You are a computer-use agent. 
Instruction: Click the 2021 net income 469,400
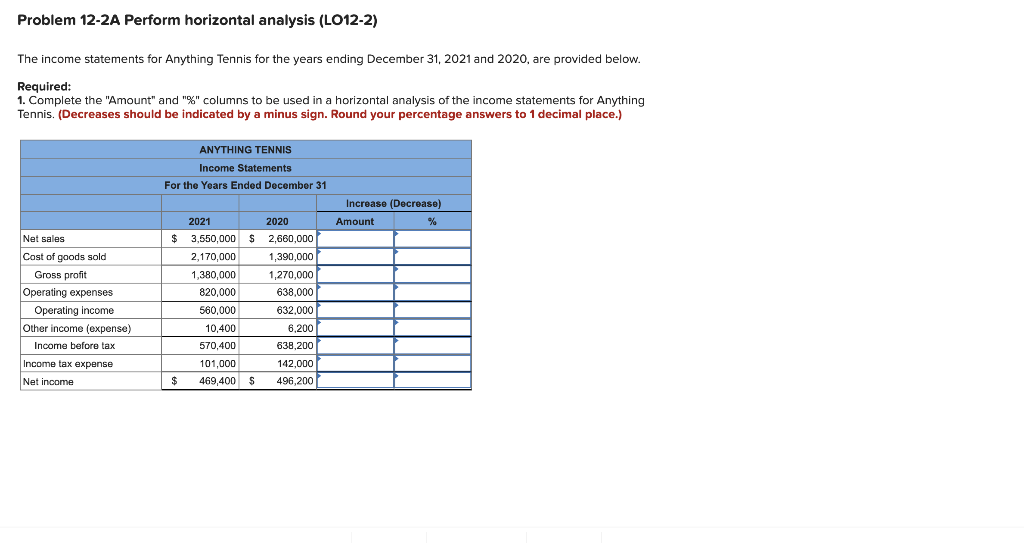tap(217, 381)
